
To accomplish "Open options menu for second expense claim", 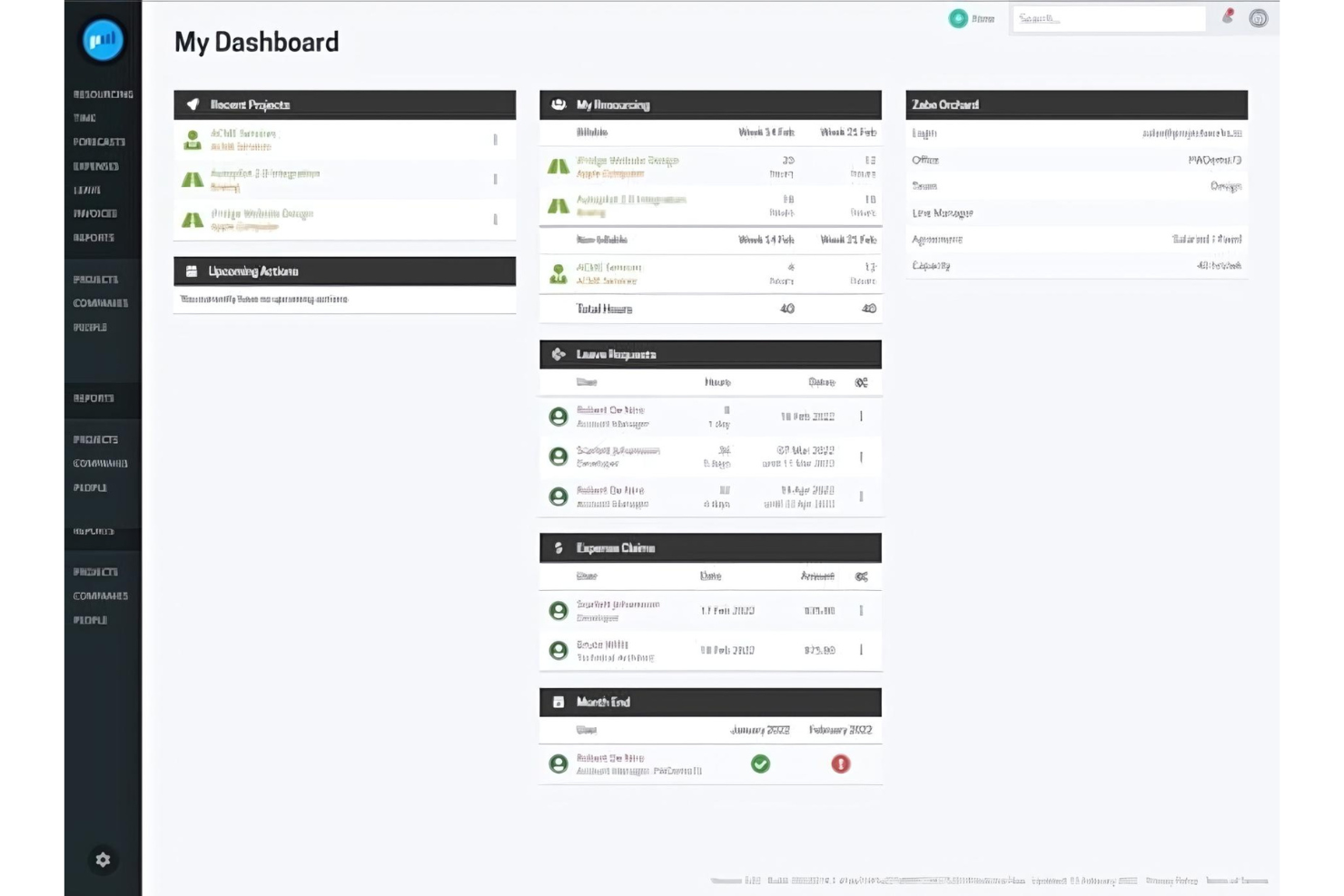I will 861,650.
